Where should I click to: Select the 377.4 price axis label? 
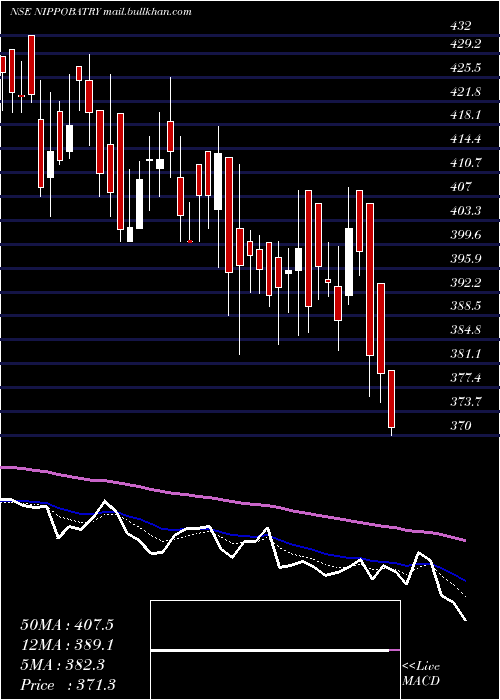[x=465, y=378]
